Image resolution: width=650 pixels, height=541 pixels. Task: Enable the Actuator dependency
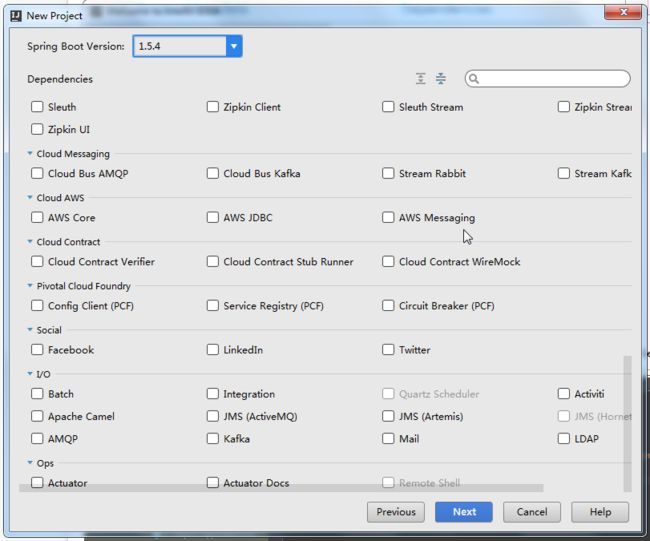pyautogui.click(x=37, y=482)
